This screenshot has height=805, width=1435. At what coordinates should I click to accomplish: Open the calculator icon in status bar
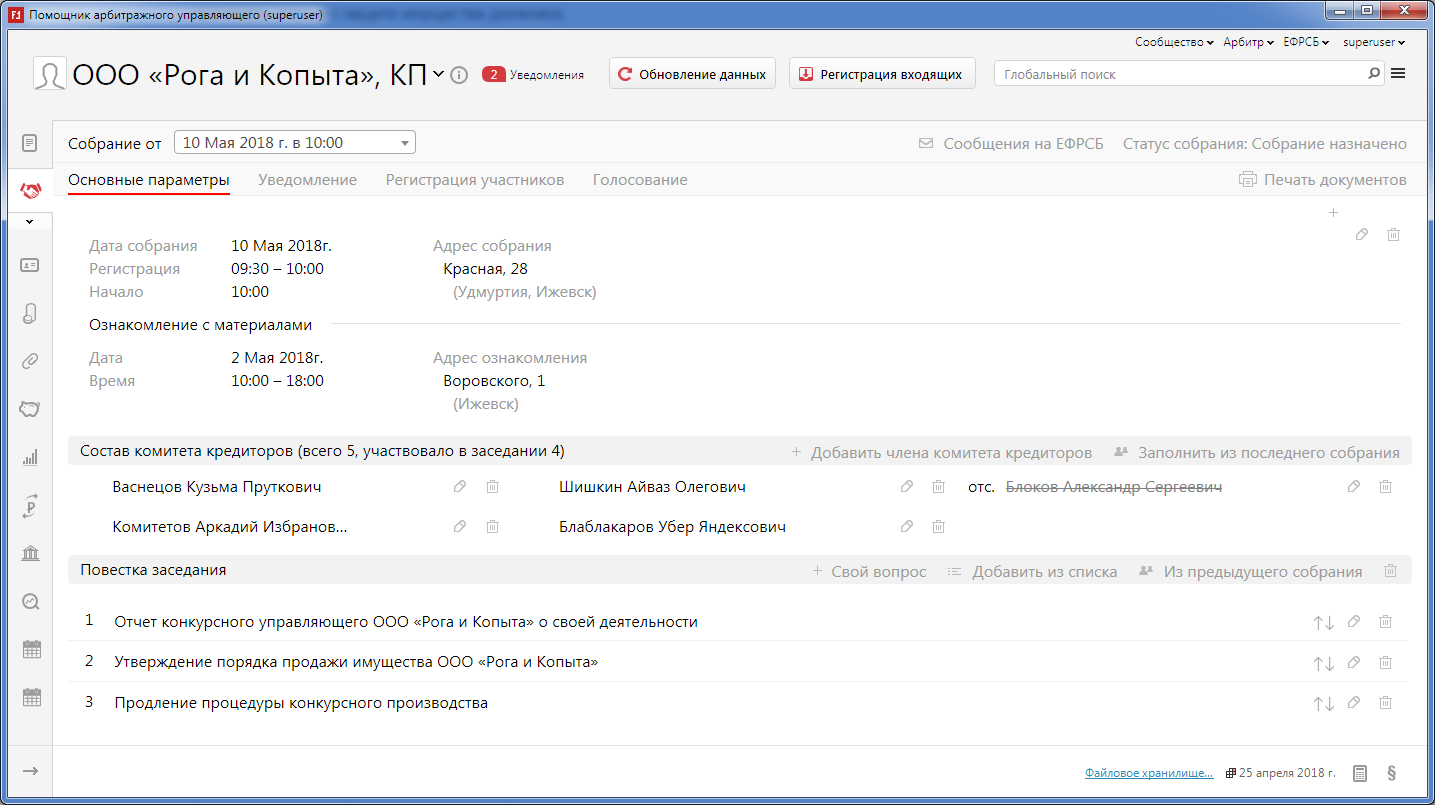point(1360,773)
